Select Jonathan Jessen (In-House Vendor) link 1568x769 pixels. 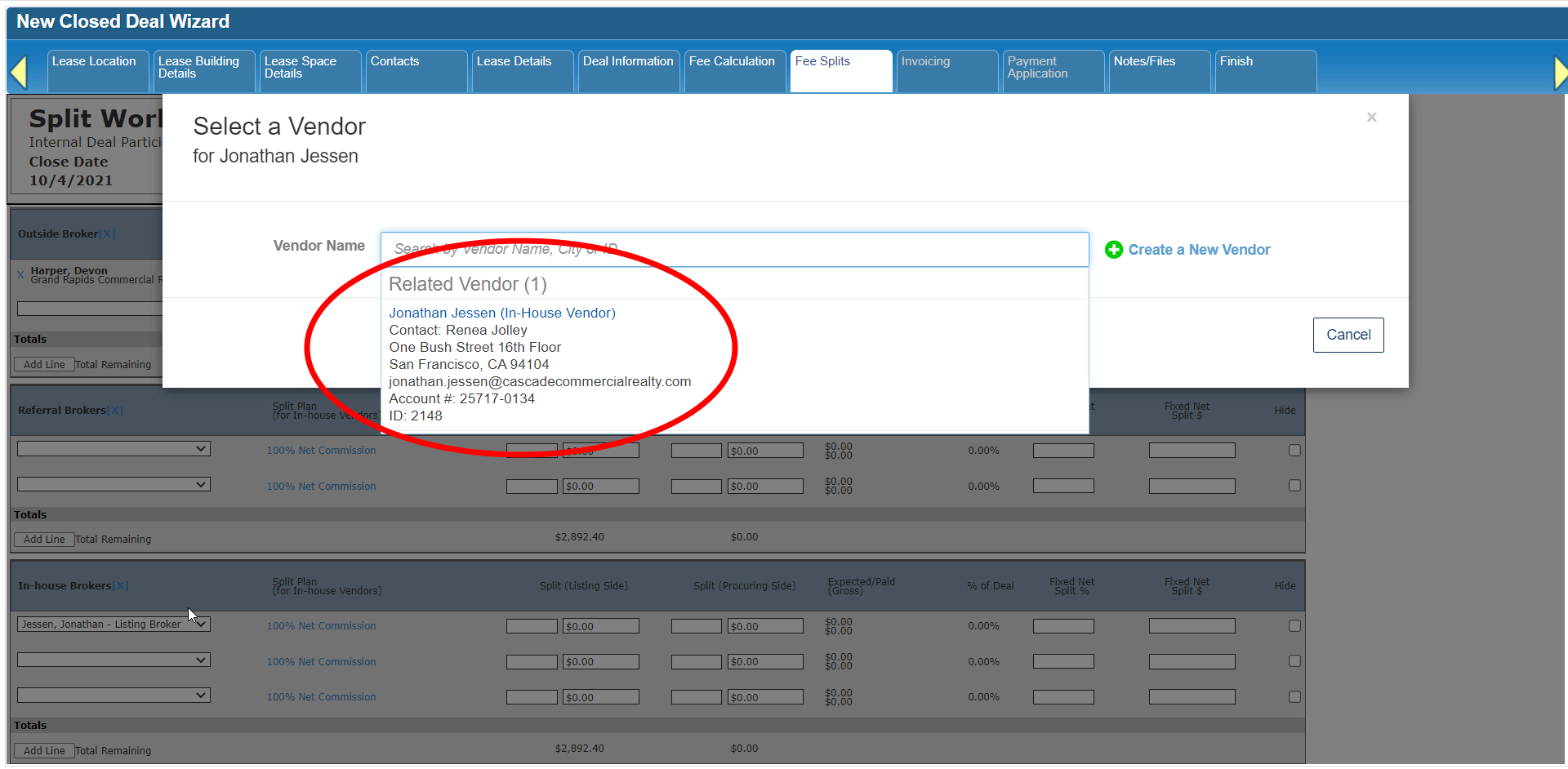click(501, 313)
